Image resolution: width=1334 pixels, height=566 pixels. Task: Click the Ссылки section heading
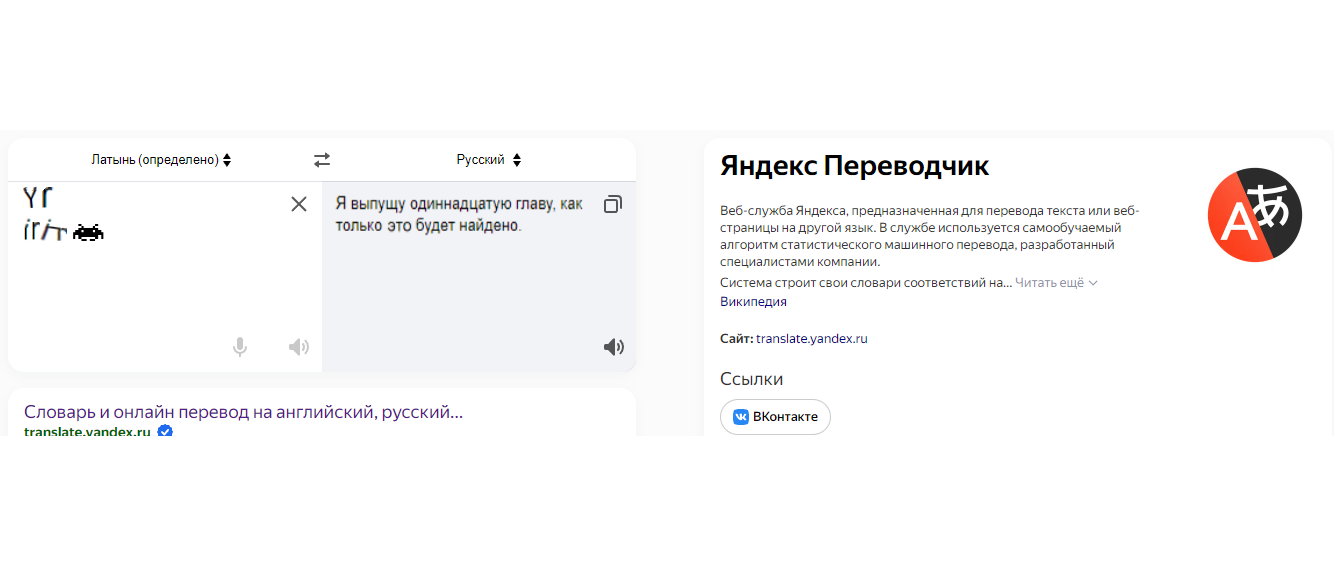click(752, 379)
